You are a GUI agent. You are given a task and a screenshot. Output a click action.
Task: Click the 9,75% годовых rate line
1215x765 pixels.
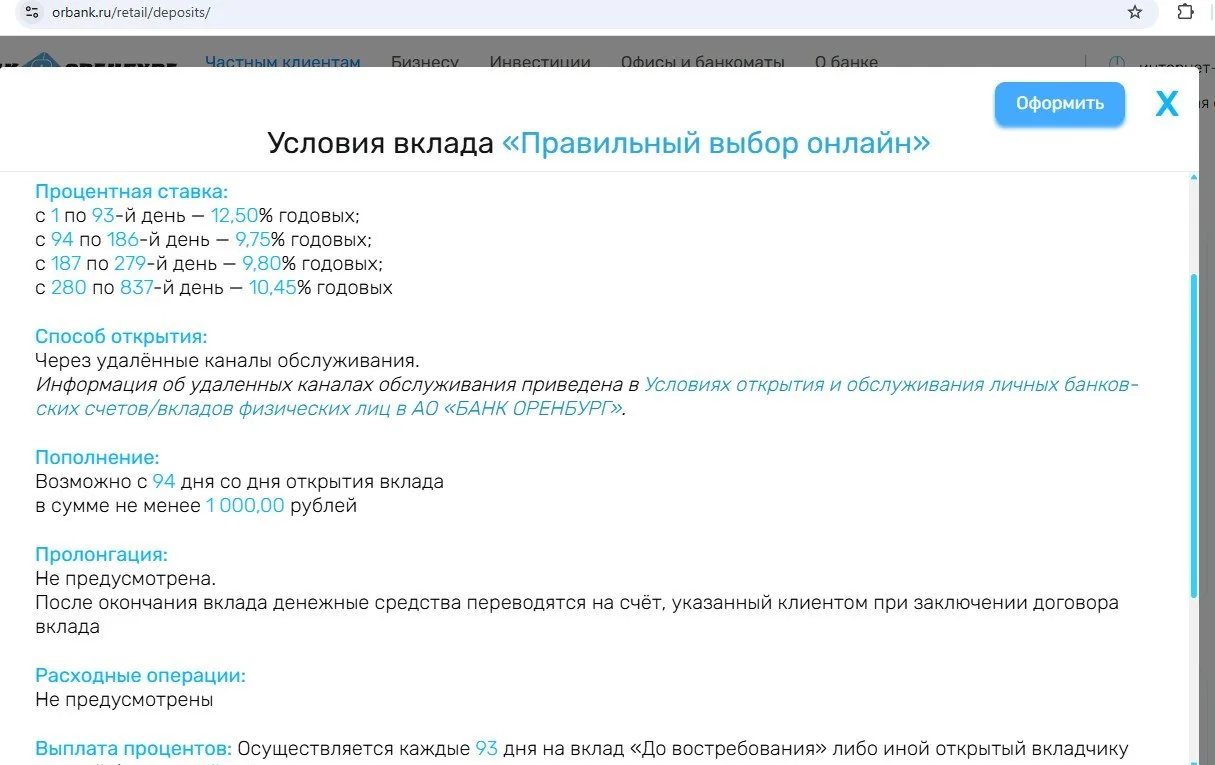click(x=203, y=240)
